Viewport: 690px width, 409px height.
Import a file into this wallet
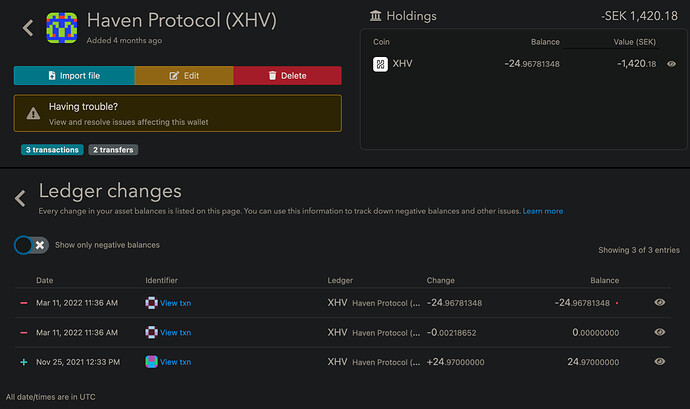tap(74, 76)
